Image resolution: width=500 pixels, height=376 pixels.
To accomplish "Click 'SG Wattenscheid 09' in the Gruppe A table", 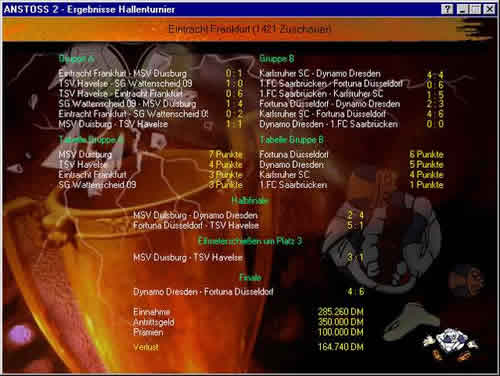I will click(97, 185).
